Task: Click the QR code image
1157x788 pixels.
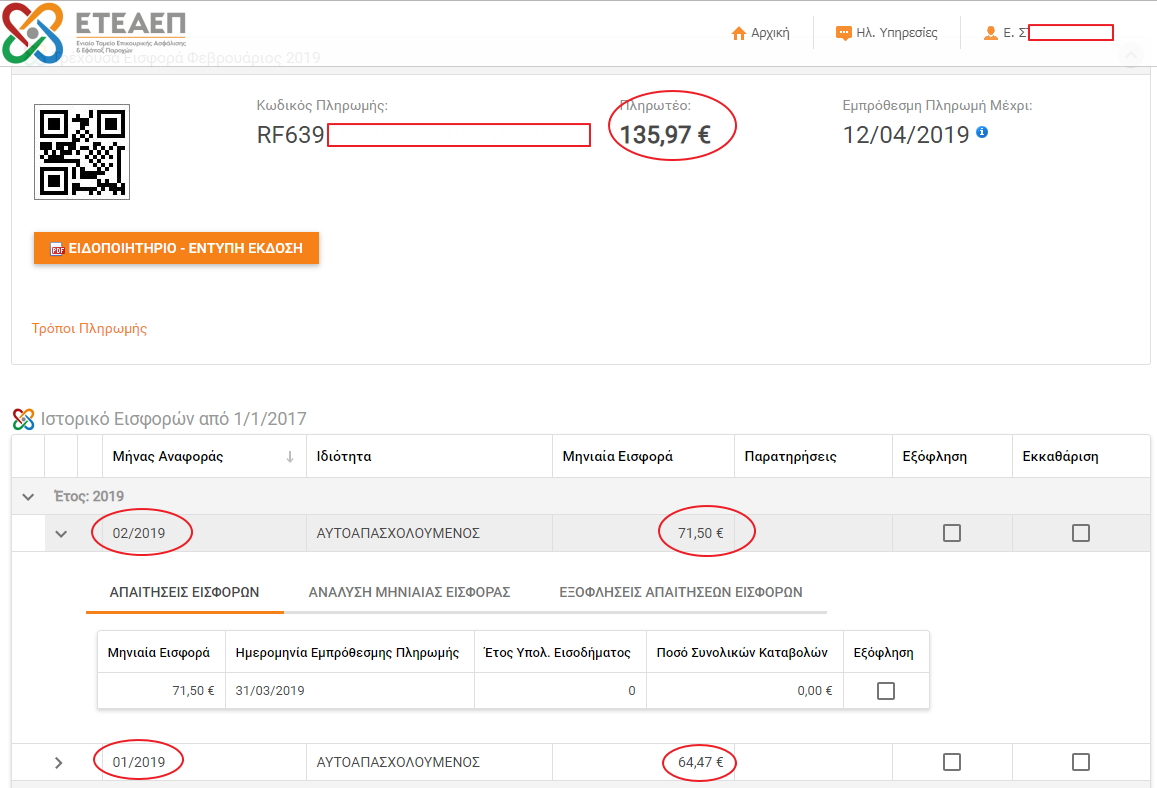Action: pos(82,152)
